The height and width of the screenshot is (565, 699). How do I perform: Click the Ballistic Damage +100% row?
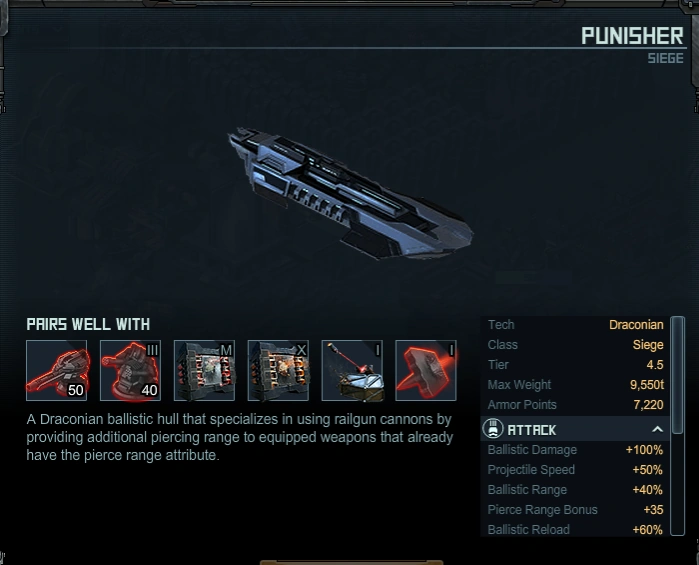(x=575, y=450)
